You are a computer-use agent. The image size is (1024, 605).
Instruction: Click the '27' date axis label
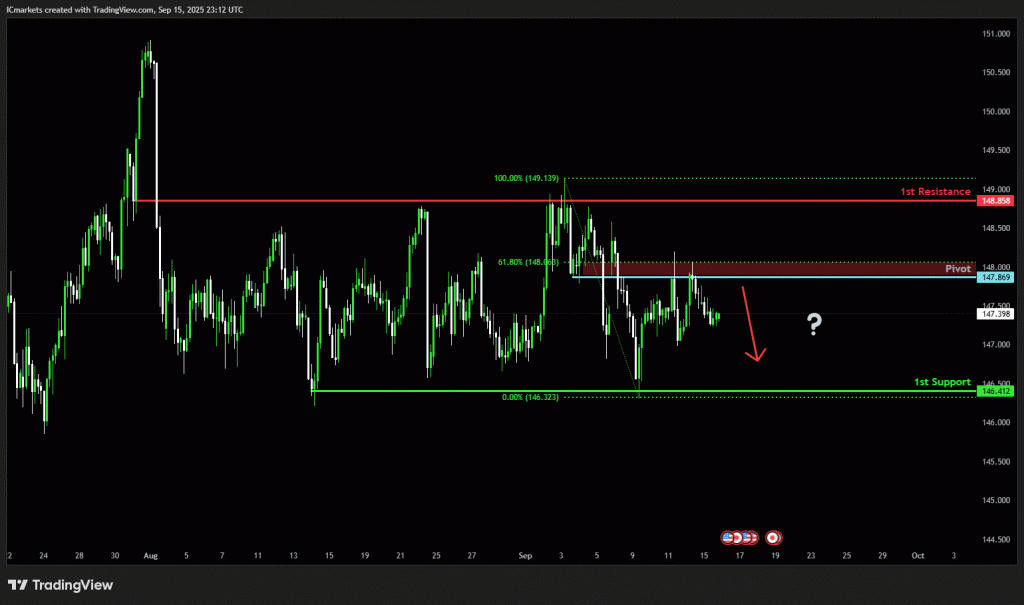point(472,556)
